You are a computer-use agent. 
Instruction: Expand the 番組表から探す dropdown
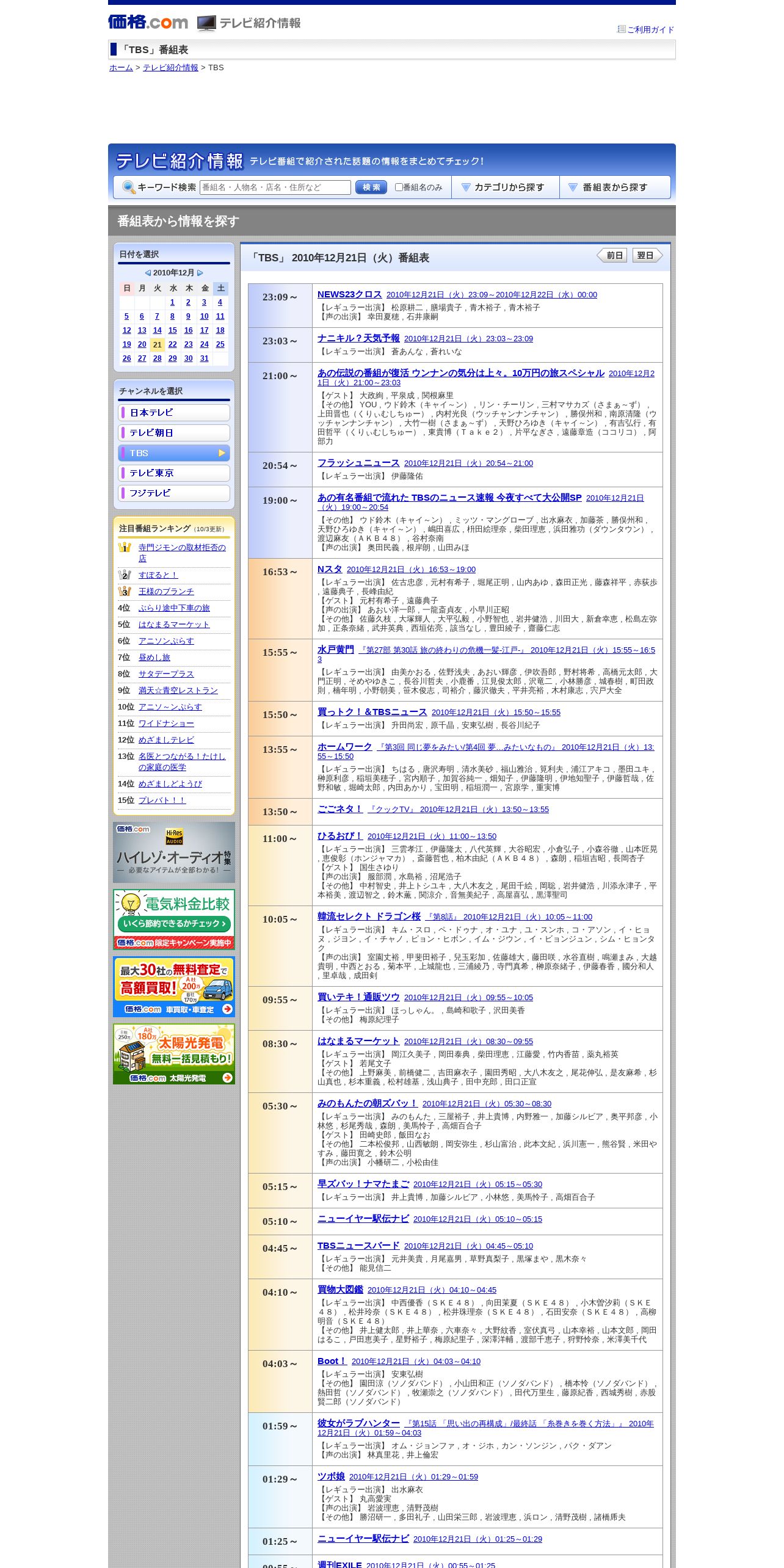(615, 187)
